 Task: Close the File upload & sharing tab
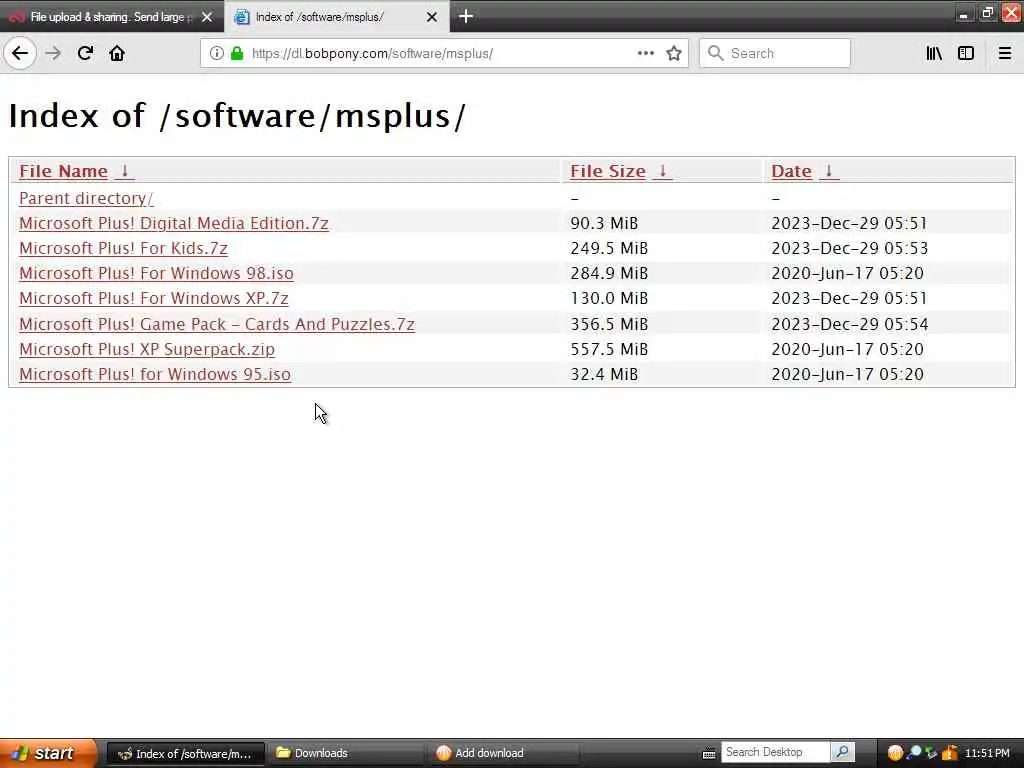tap(207, 17)
